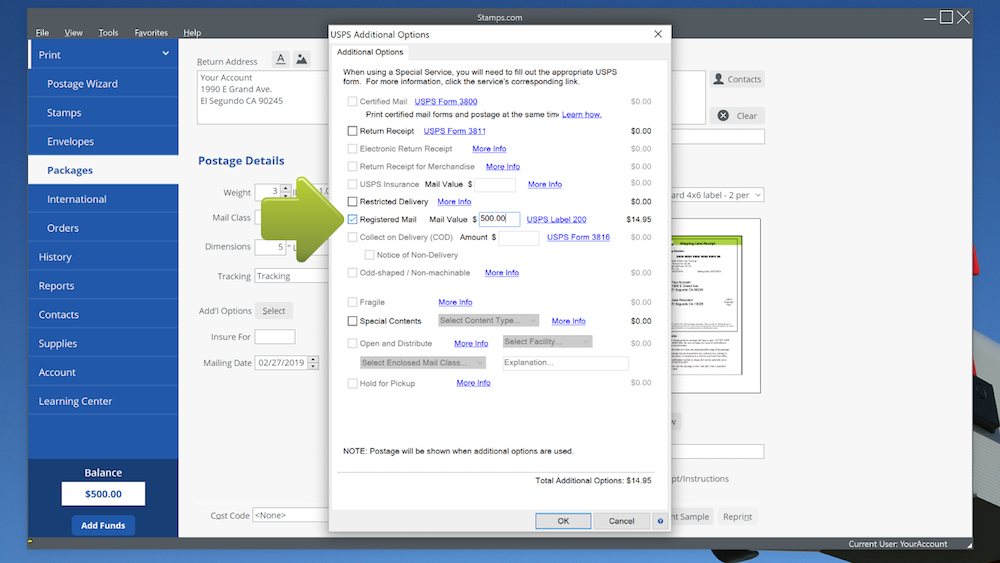Viewport: 1000px width, 563px height.
Task: Open the Favorites menu
Action: pos(151,33)
